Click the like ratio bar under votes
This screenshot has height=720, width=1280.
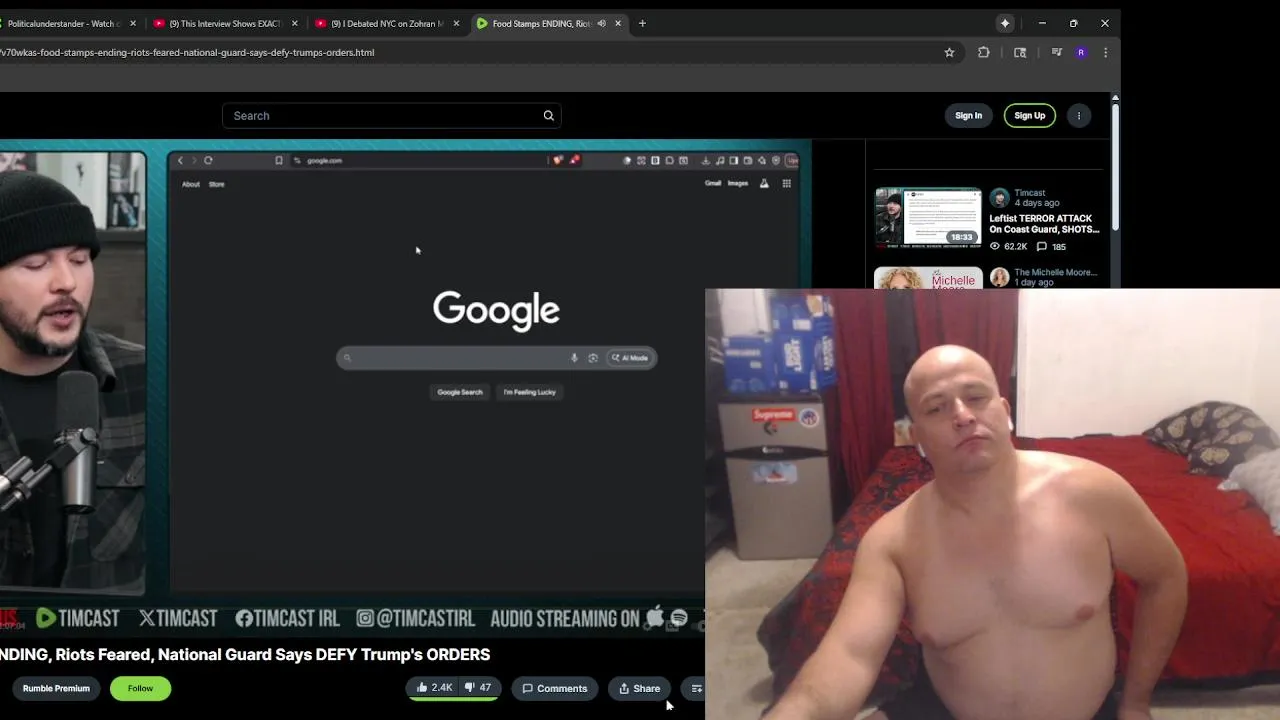(453, 699)
